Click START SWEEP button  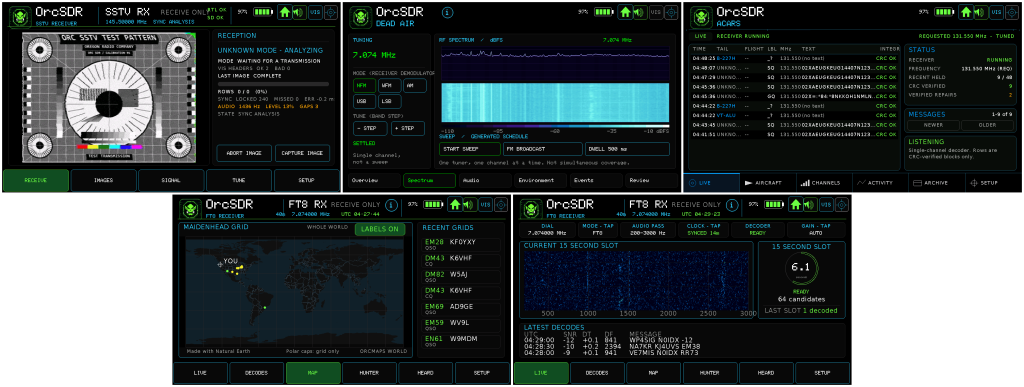point(470,149)
